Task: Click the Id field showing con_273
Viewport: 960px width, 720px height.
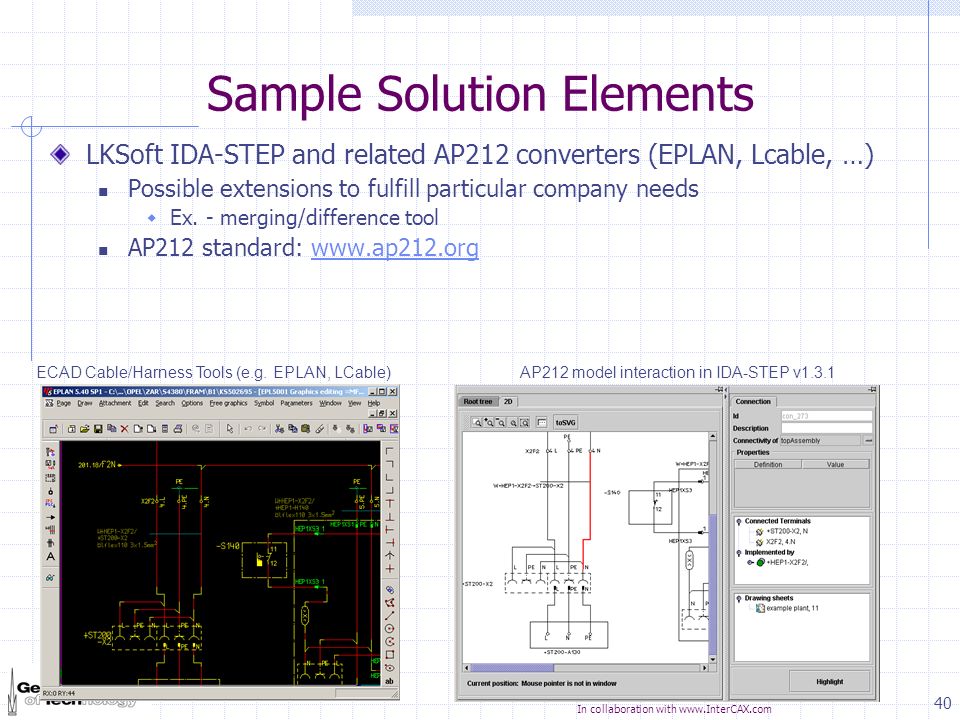Action: point(827,416)
